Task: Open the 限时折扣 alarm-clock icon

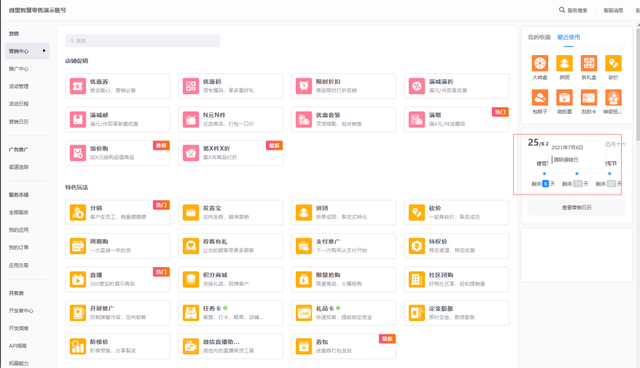Action: (304, 86)
